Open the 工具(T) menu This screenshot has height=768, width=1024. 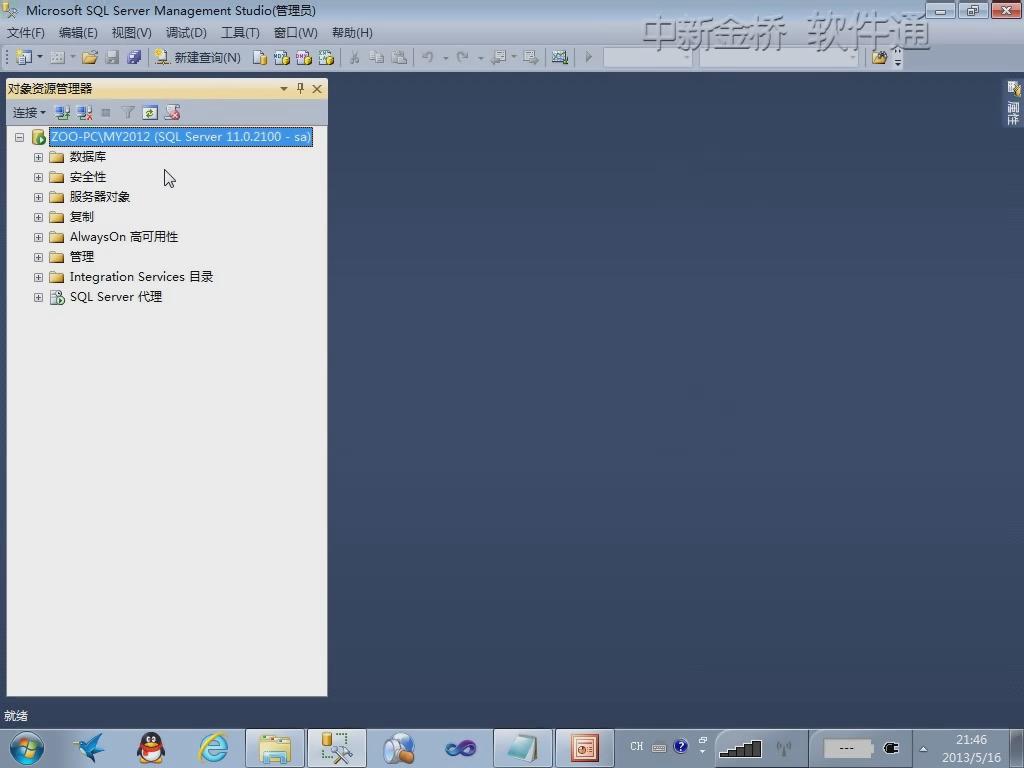point(240,33)
